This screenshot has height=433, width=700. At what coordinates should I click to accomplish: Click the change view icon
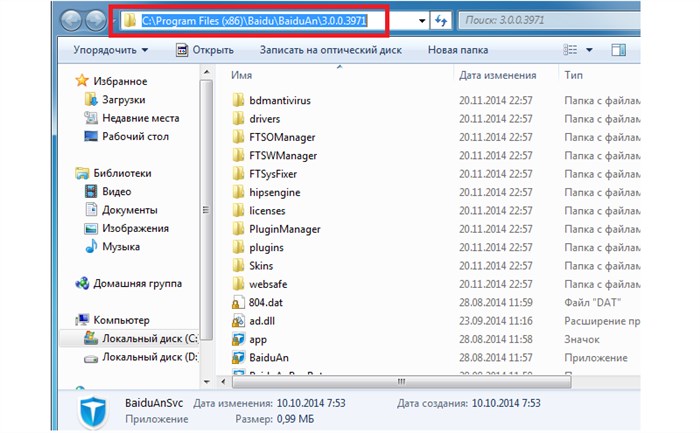[571, 50]
